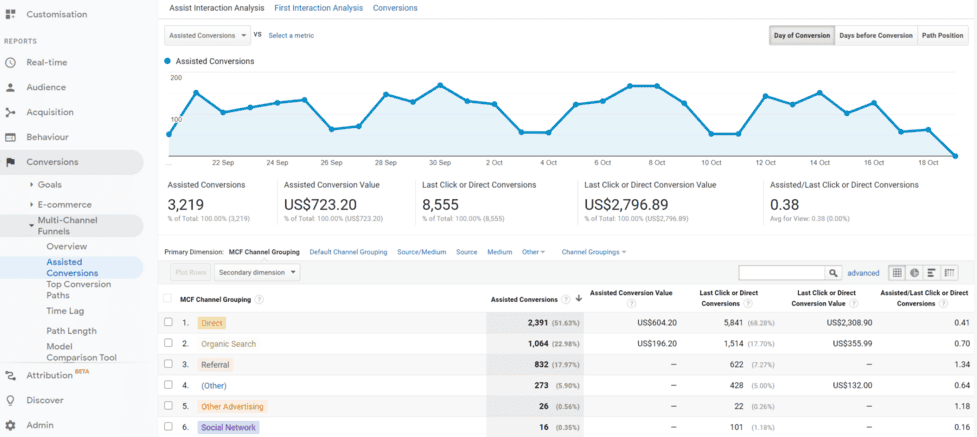
Task: Click the table search magnifier icon
Action: click(833, 272)
